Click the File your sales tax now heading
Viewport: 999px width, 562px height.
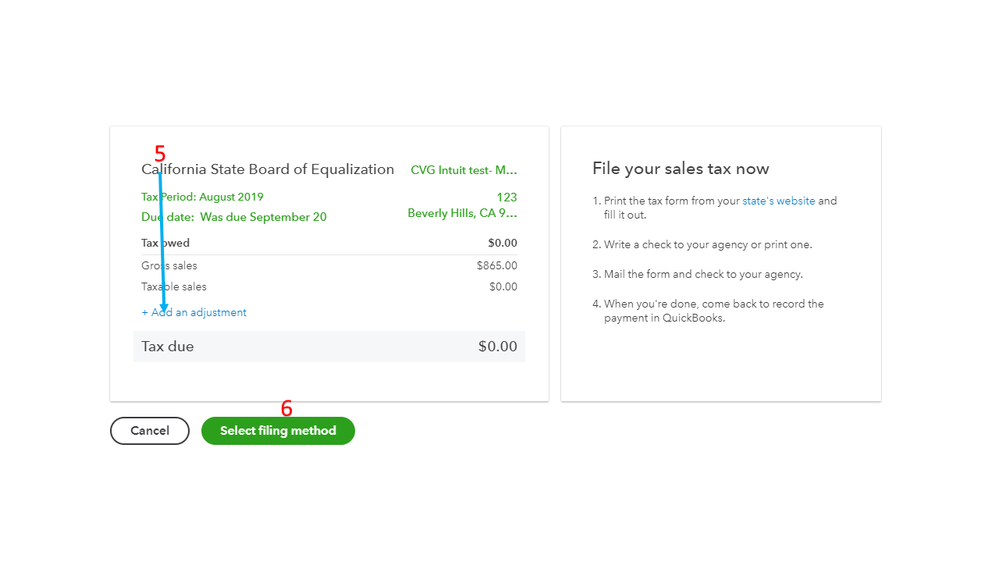(x=680, y=169)
